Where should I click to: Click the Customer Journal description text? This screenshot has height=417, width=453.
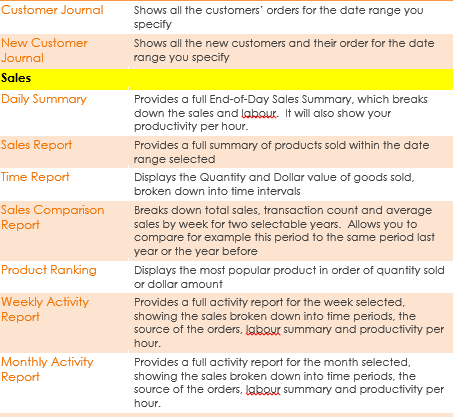[278, 17]
